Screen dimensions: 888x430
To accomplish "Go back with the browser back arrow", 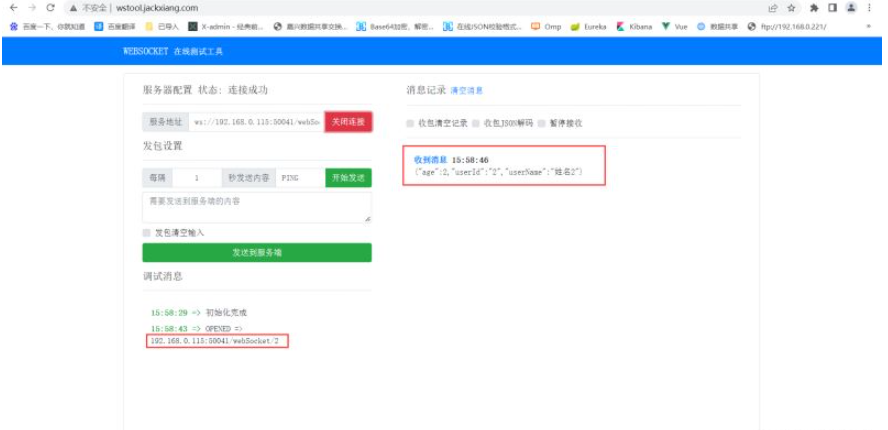I will [x=14, y=8].
